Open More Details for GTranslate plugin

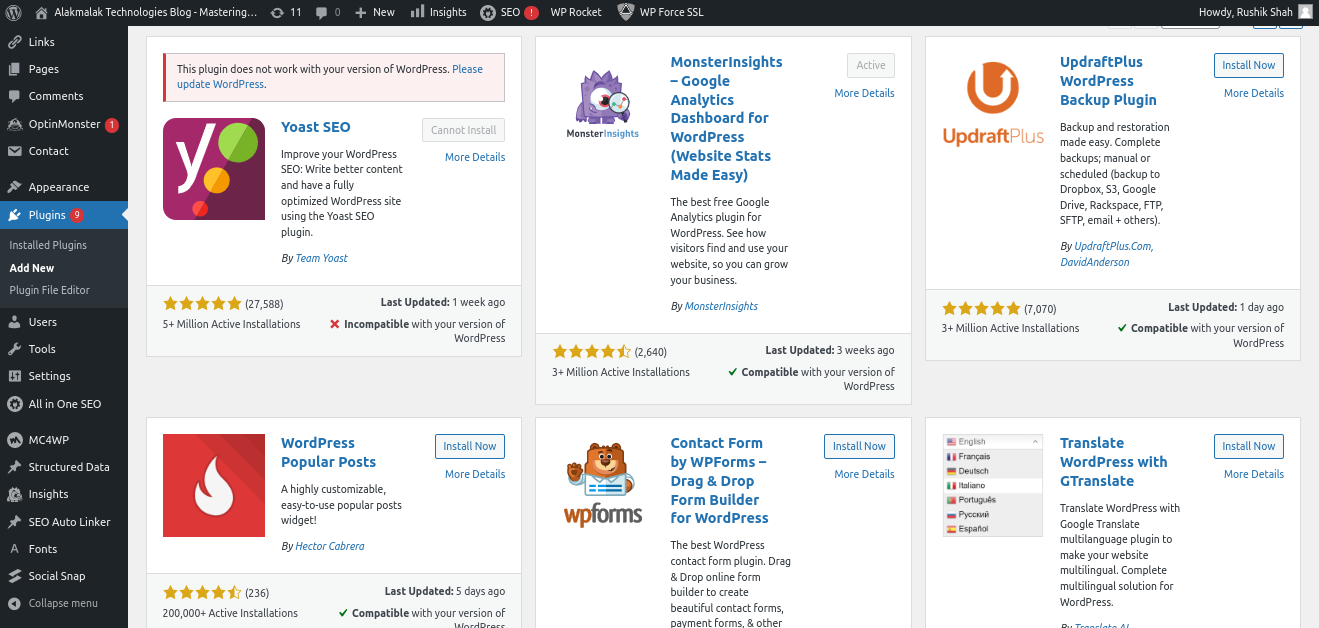(1254, 474)
